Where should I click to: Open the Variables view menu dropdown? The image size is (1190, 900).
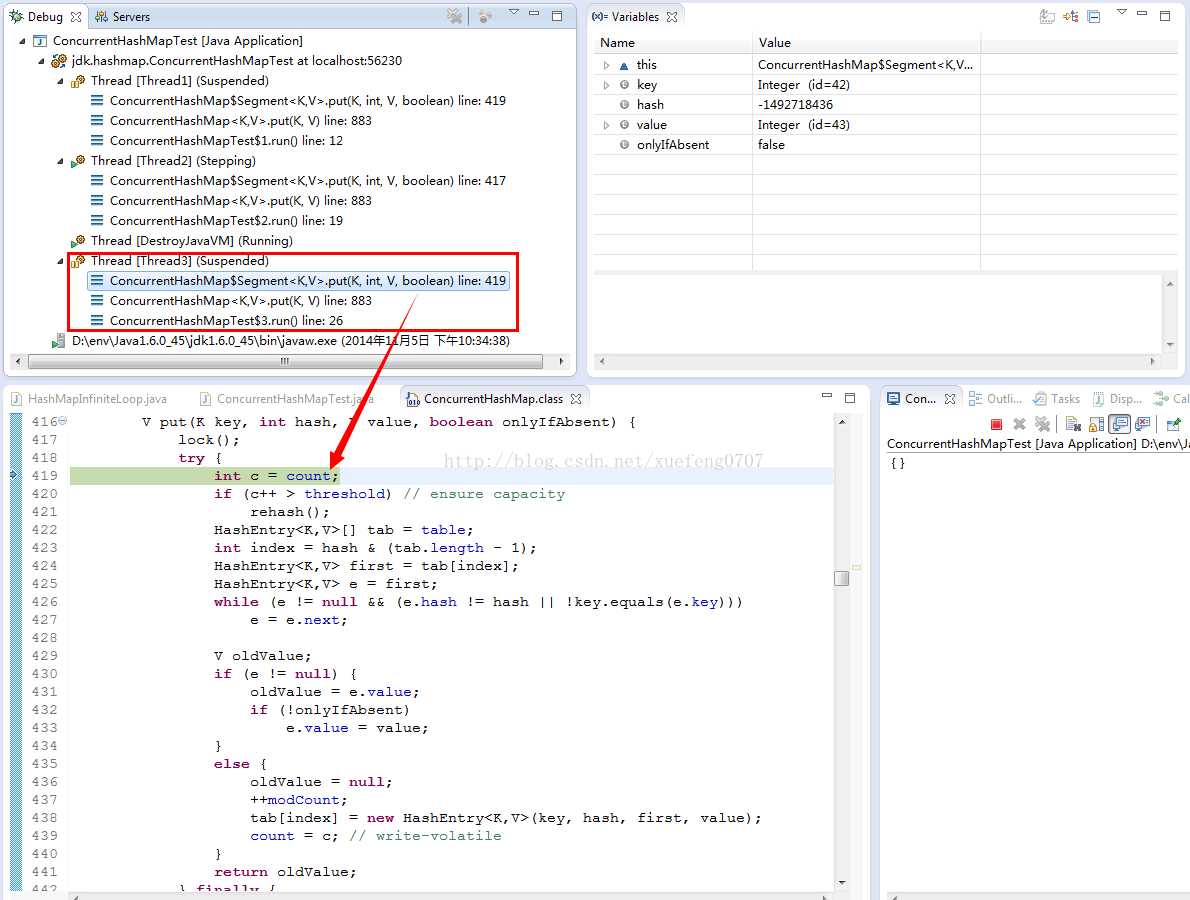(1122, 12)
